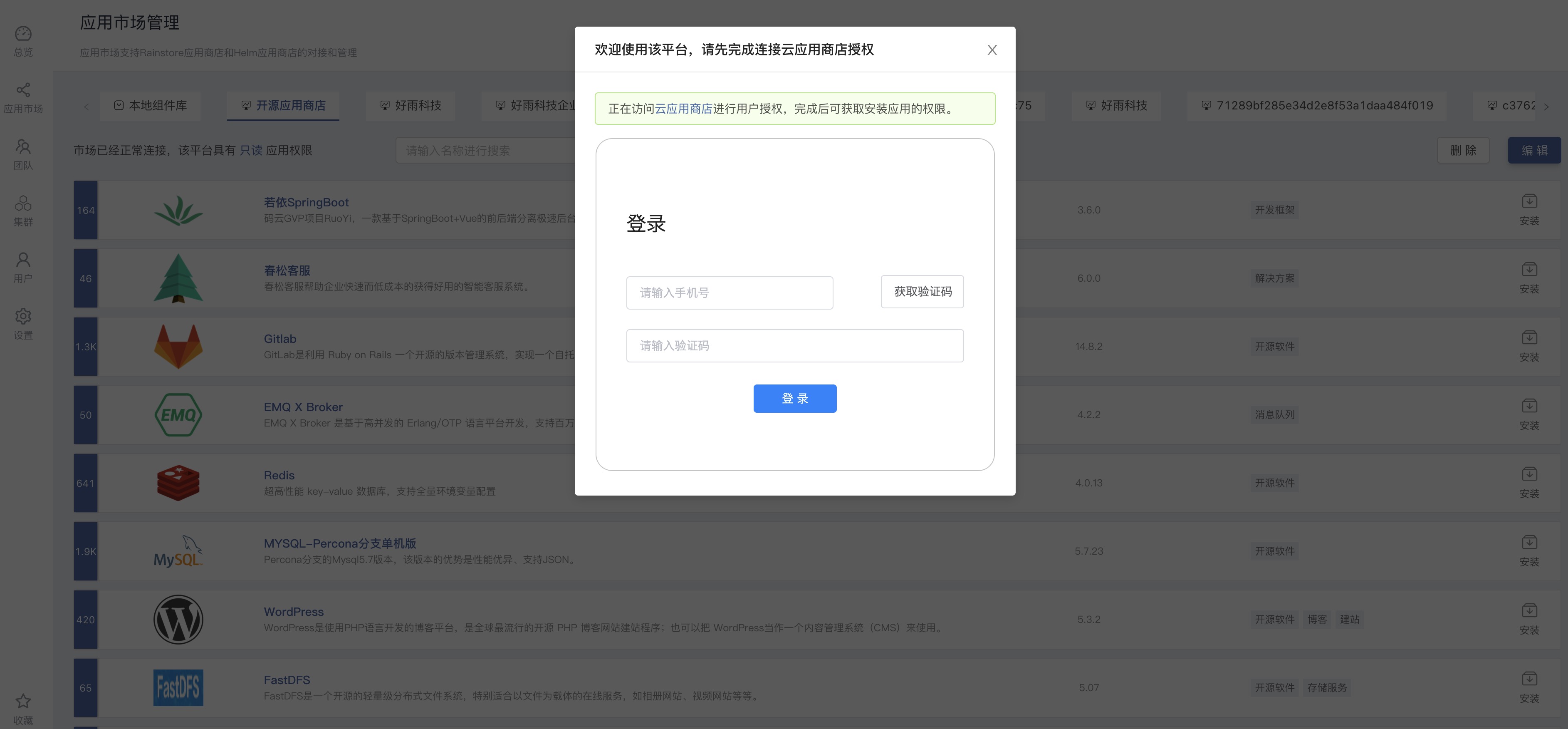This screenshot has height=729, width=1568.
Task: Click the 登录 login button
Action: [x=795, y=398]
